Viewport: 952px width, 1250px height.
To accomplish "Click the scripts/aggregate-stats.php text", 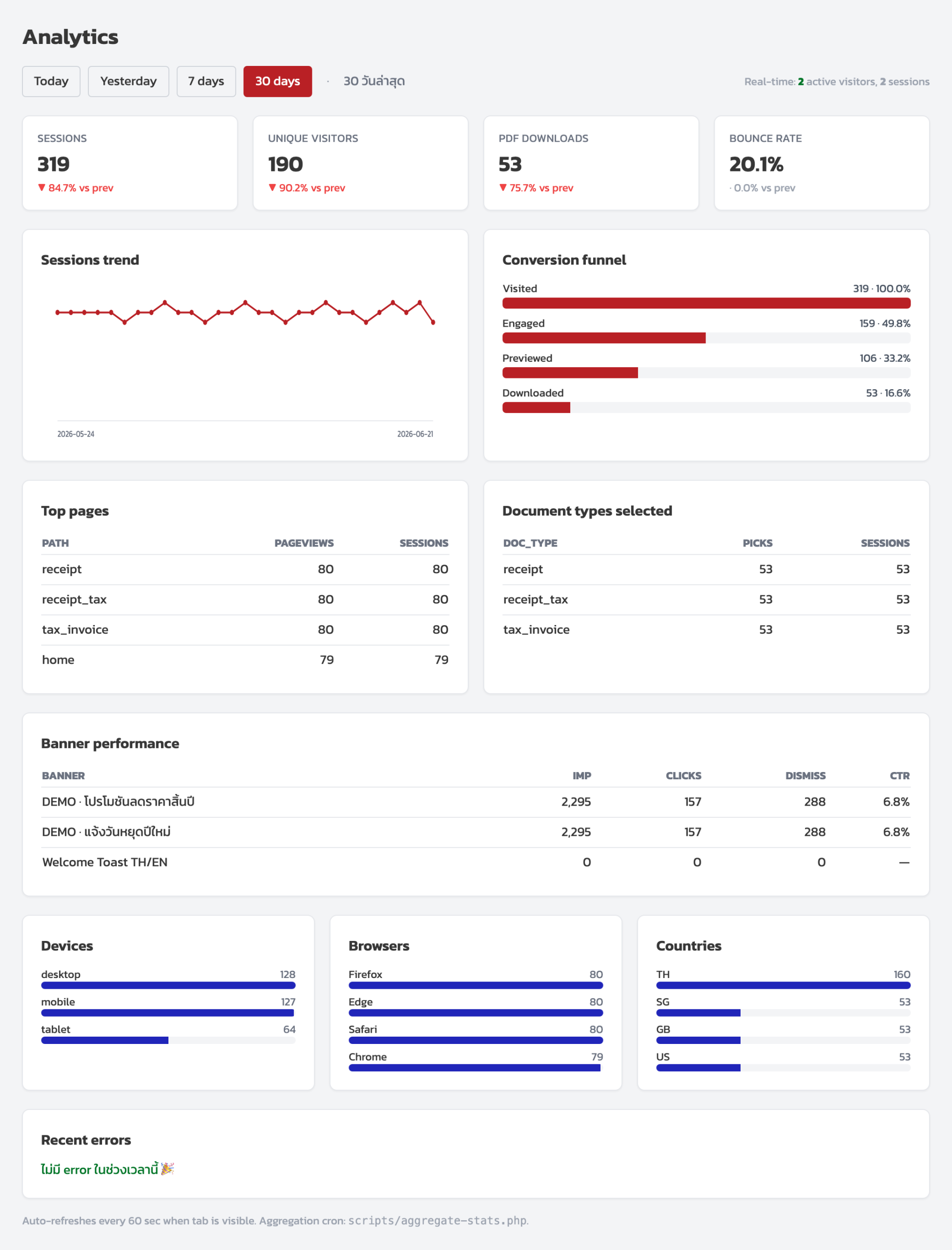I will 437,1221.
